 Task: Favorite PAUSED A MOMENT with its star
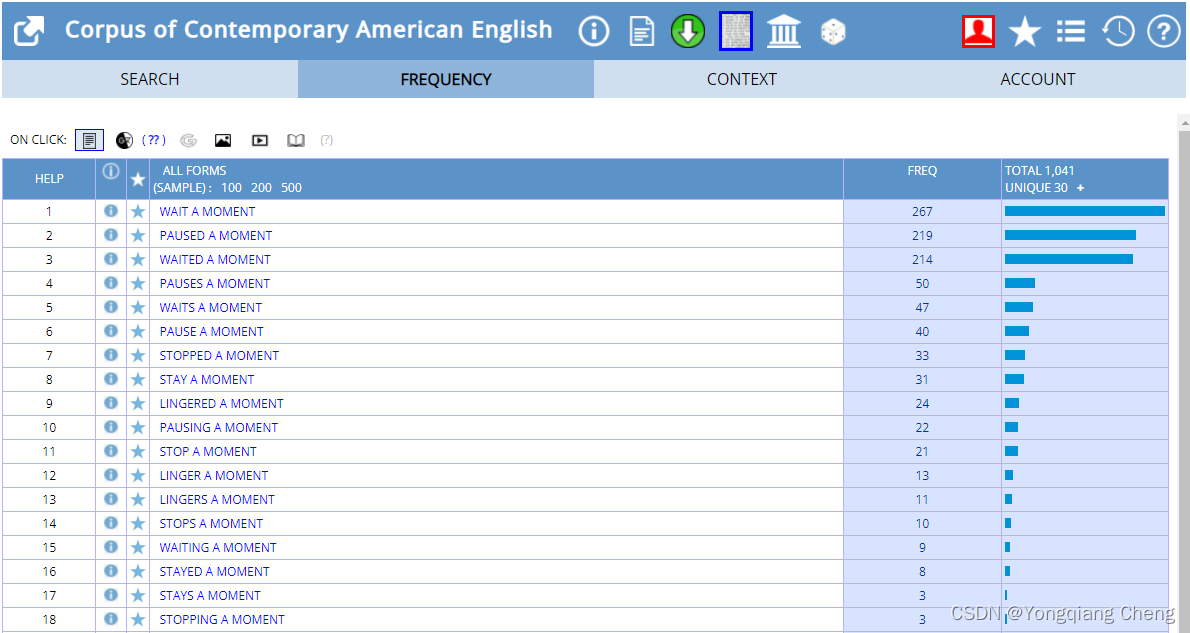[137, 235]
